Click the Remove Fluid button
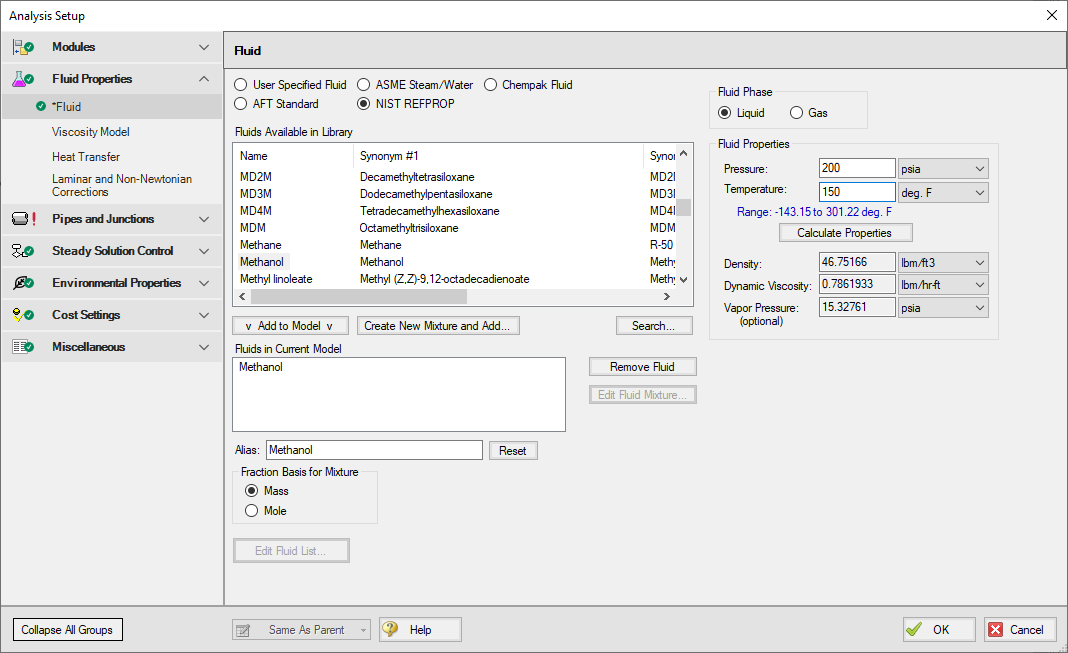The image size is (1068, 653). tap(642, 367)
